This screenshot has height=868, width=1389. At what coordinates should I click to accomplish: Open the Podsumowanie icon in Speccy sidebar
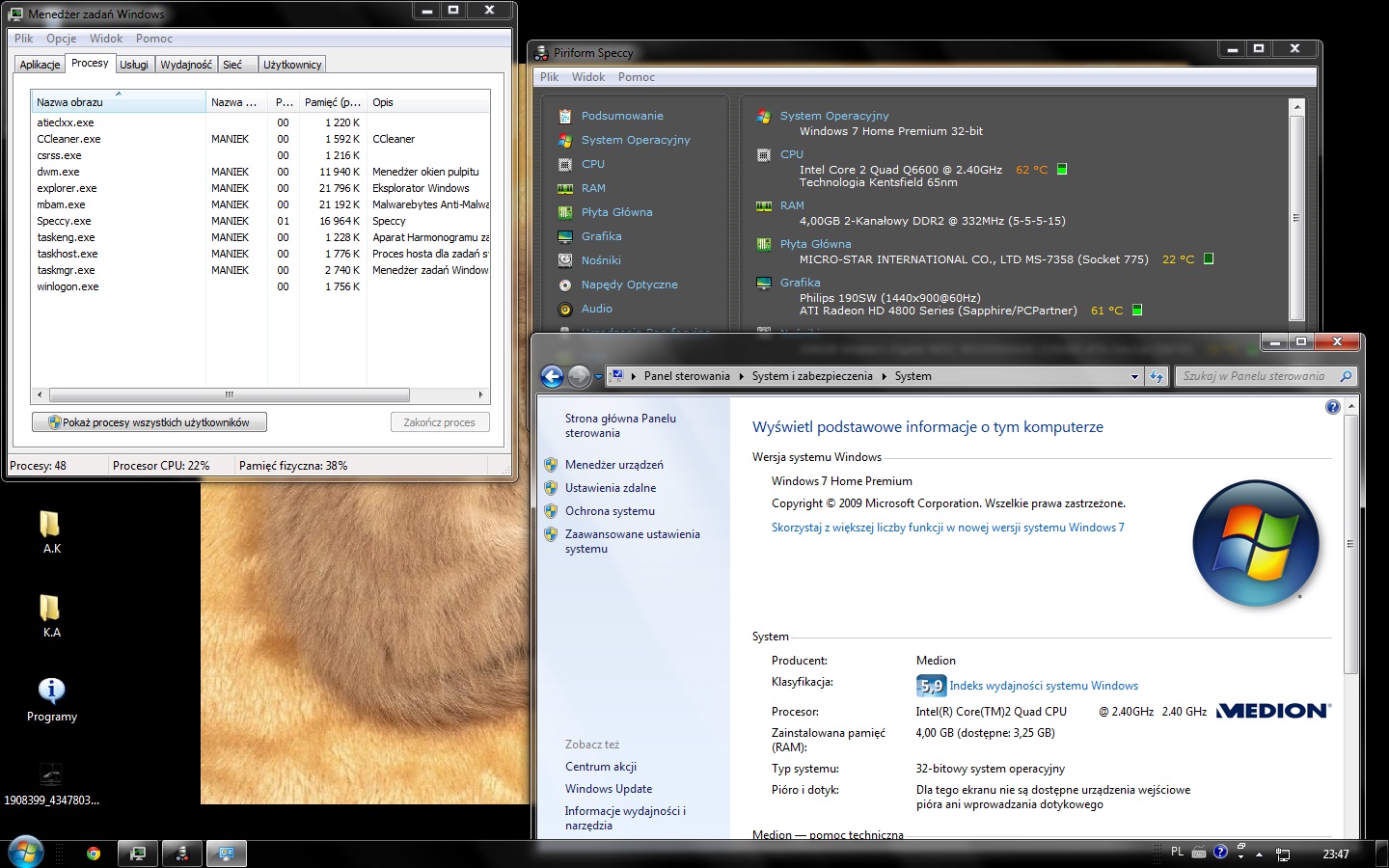pos(565,116)
